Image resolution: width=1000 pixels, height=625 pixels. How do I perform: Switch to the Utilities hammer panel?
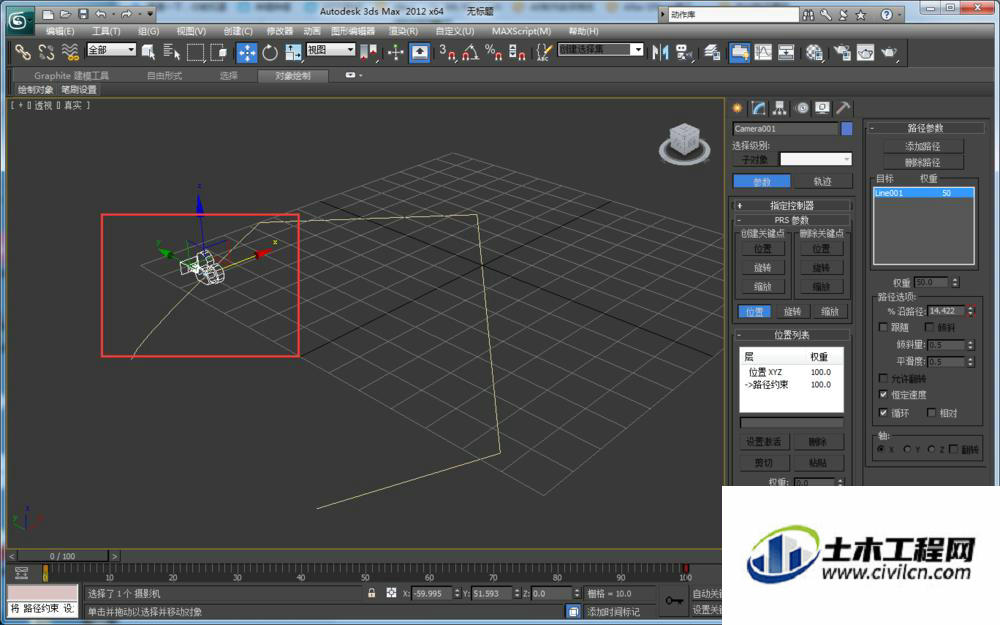pos(843,108)
